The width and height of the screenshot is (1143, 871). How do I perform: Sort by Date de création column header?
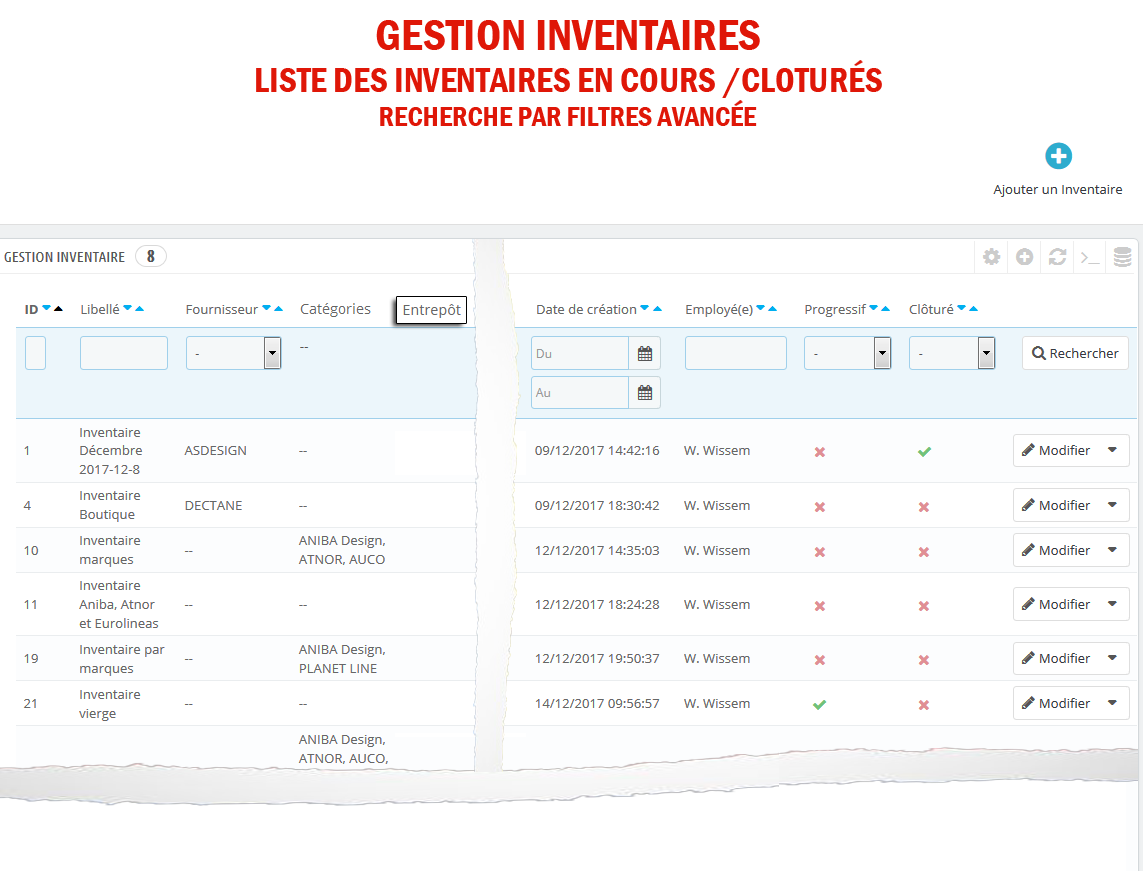coord(586,309)
